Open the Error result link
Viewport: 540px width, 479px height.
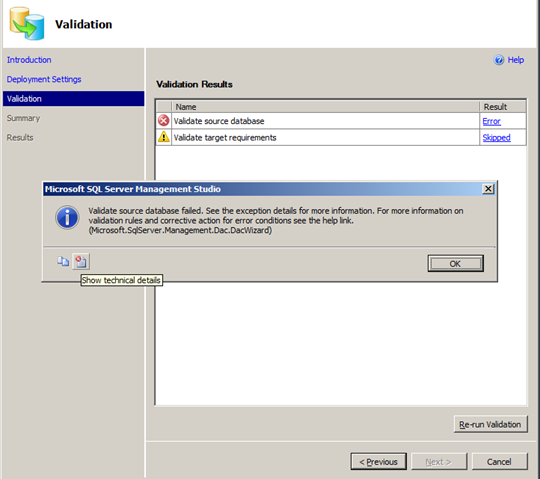(491, 121)
